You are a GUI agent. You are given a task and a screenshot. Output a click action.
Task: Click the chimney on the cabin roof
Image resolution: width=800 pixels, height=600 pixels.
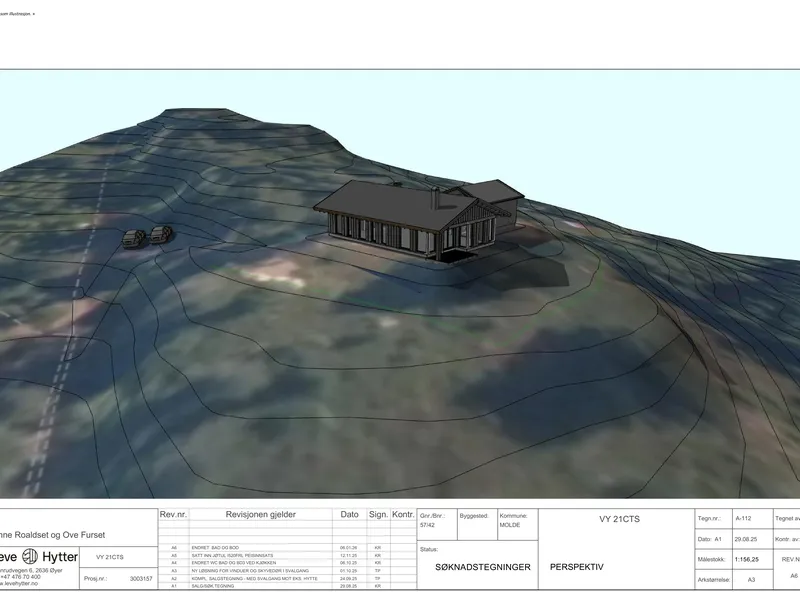click(x=435, y=199)
